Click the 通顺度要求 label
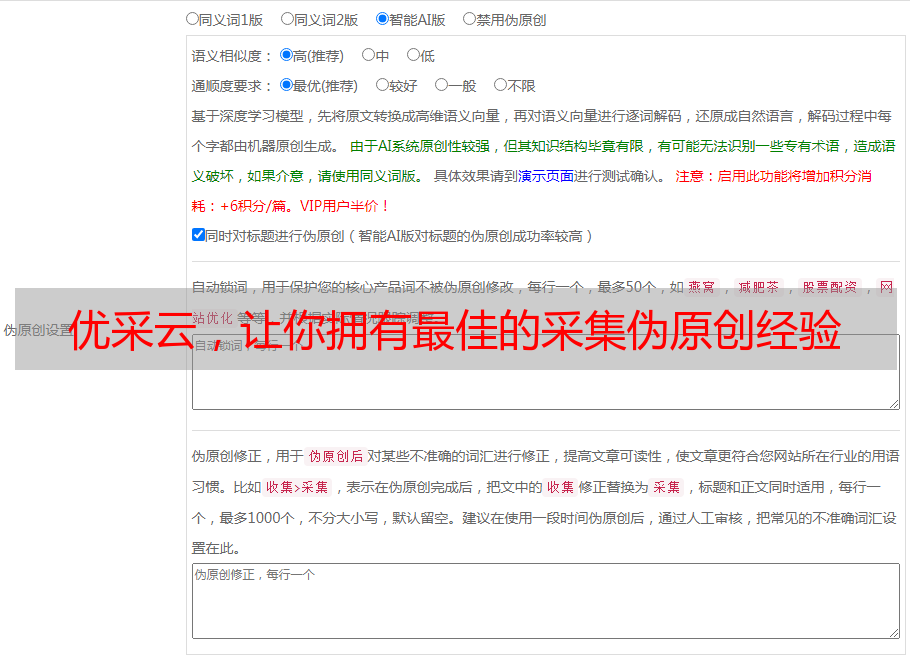 coord(232,87)
